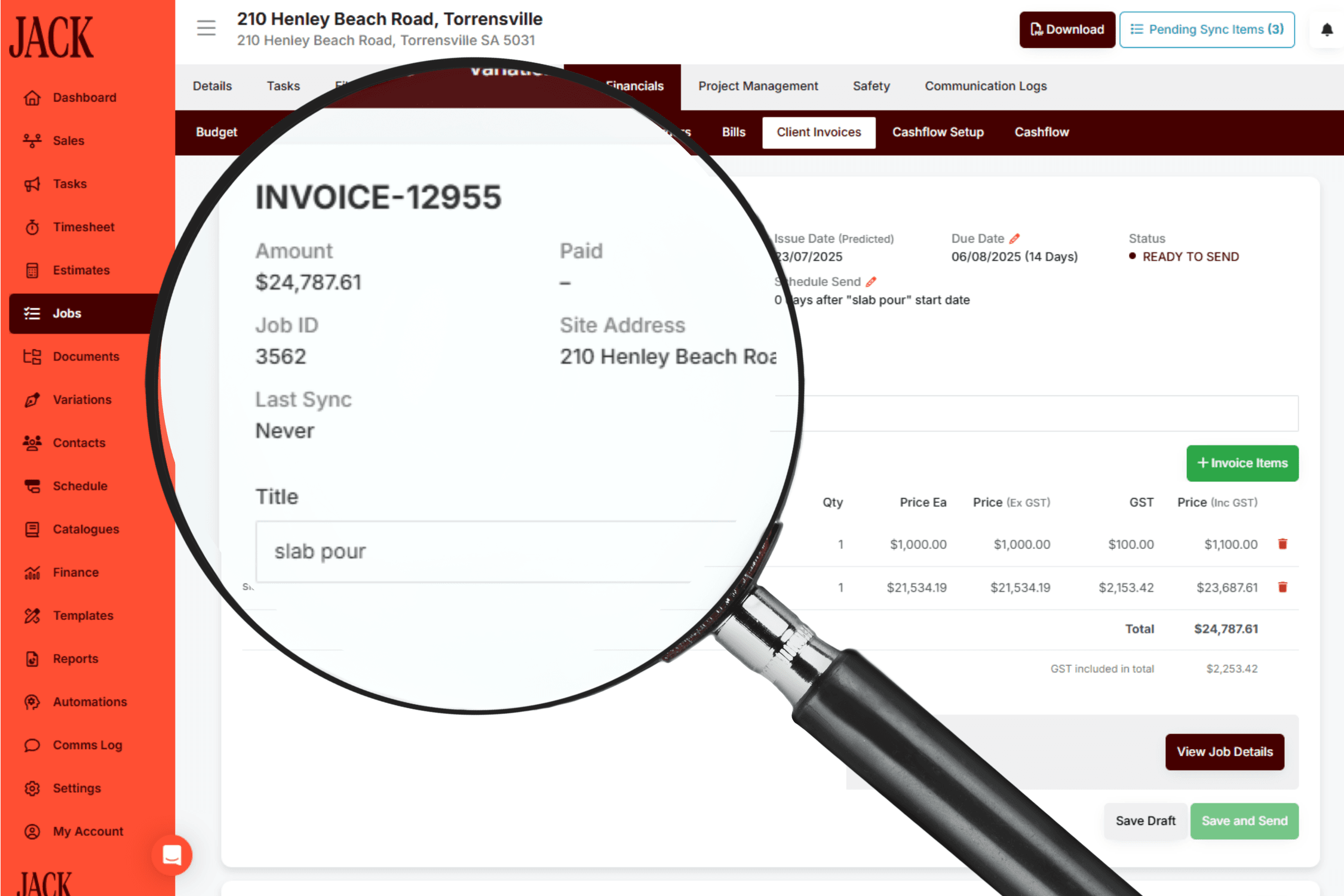Open the Budget sub-tab
The image size is (1344, 896).
[x=216, y=132]
